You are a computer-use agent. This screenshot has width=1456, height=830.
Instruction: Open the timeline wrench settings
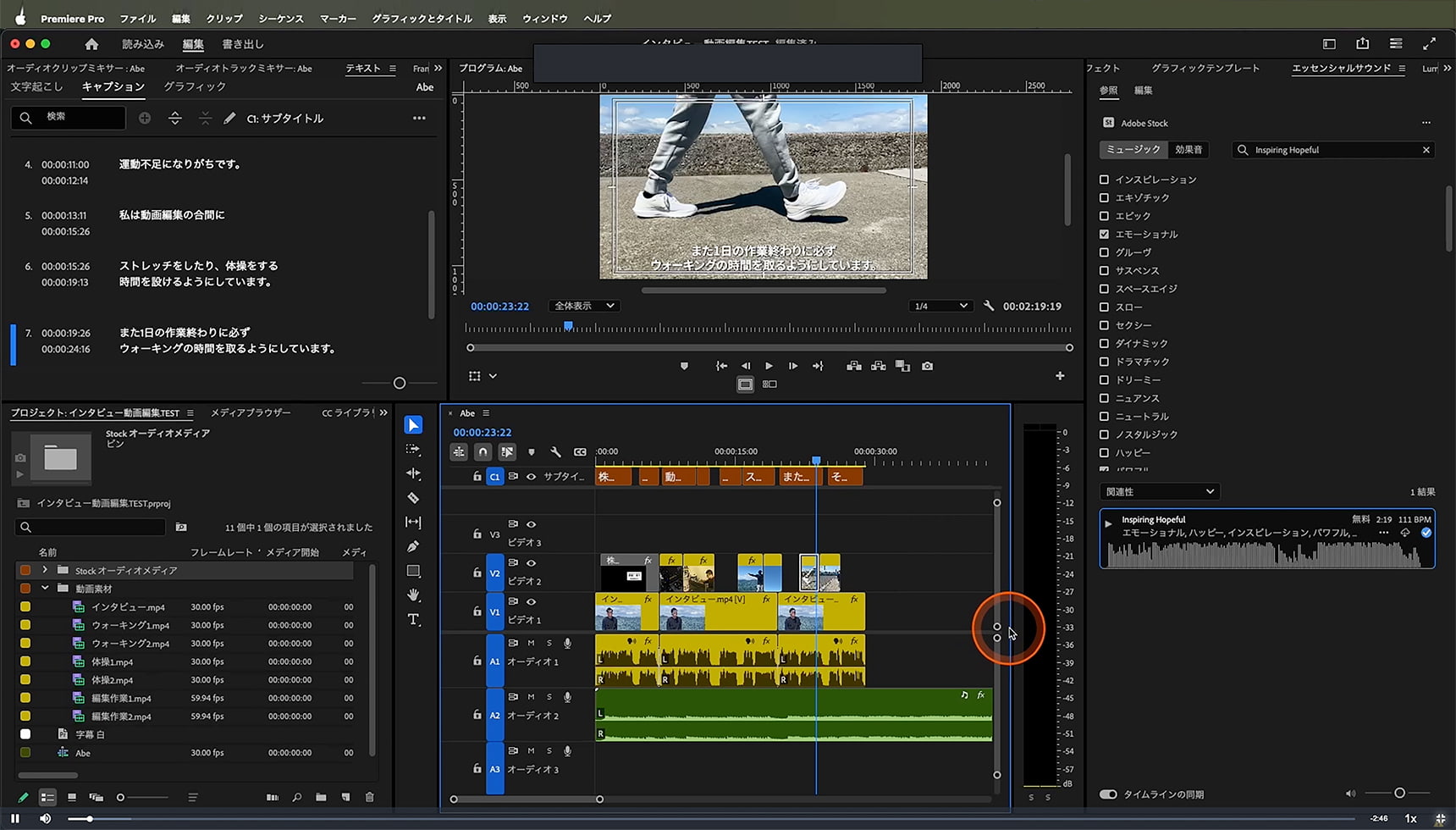555,452
